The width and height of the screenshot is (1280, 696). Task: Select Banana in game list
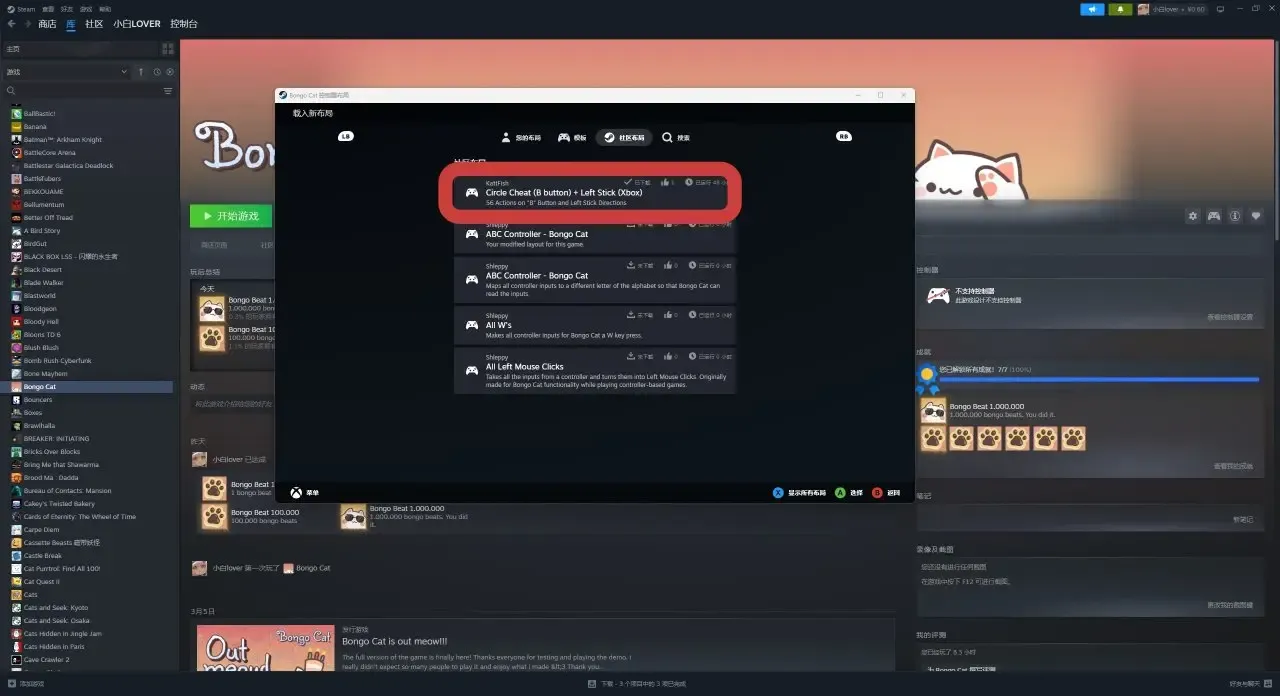pyautogui.click(x=35, y=127)
